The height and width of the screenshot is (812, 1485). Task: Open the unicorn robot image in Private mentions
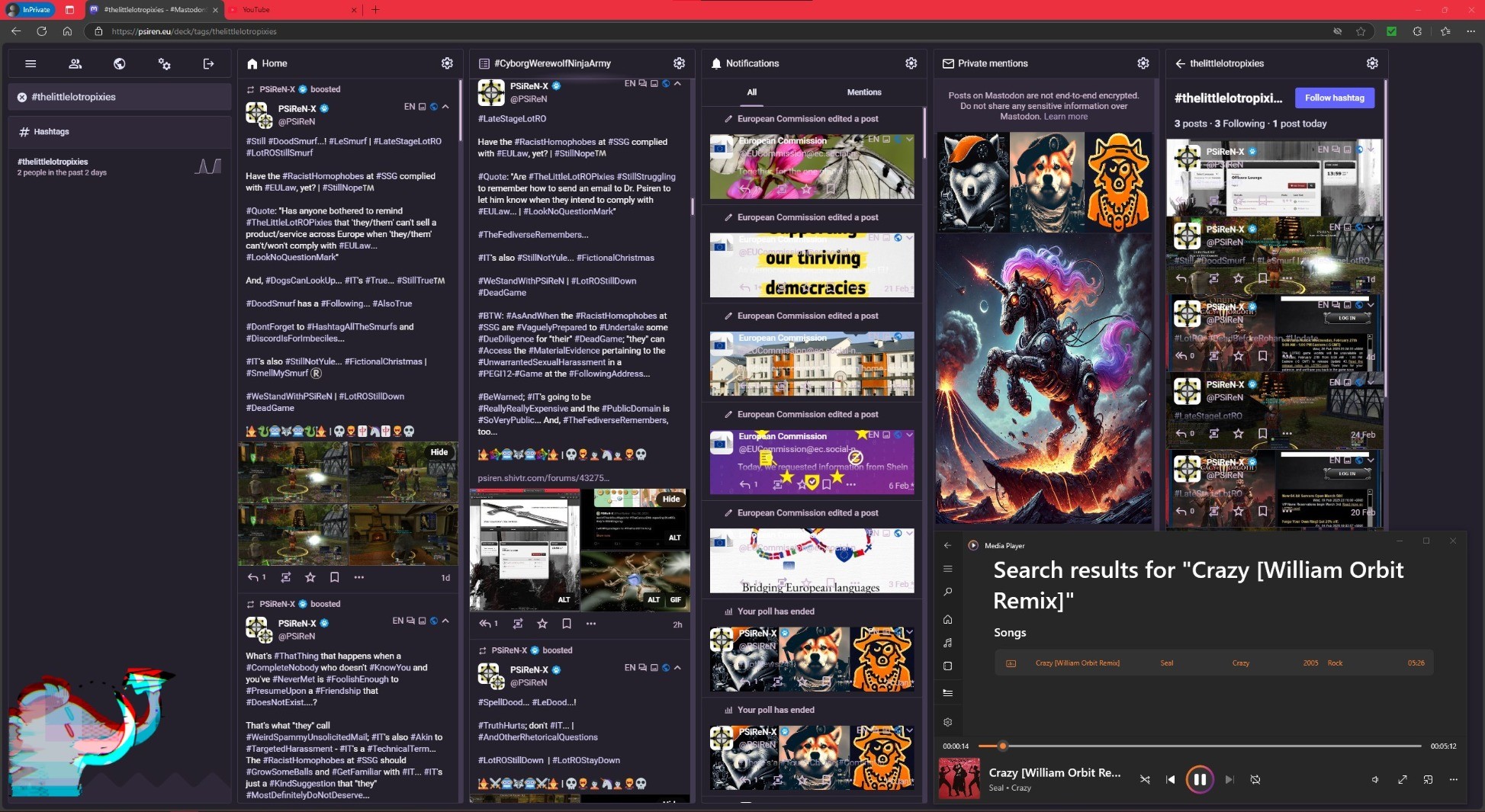[x=1043, y=379]
